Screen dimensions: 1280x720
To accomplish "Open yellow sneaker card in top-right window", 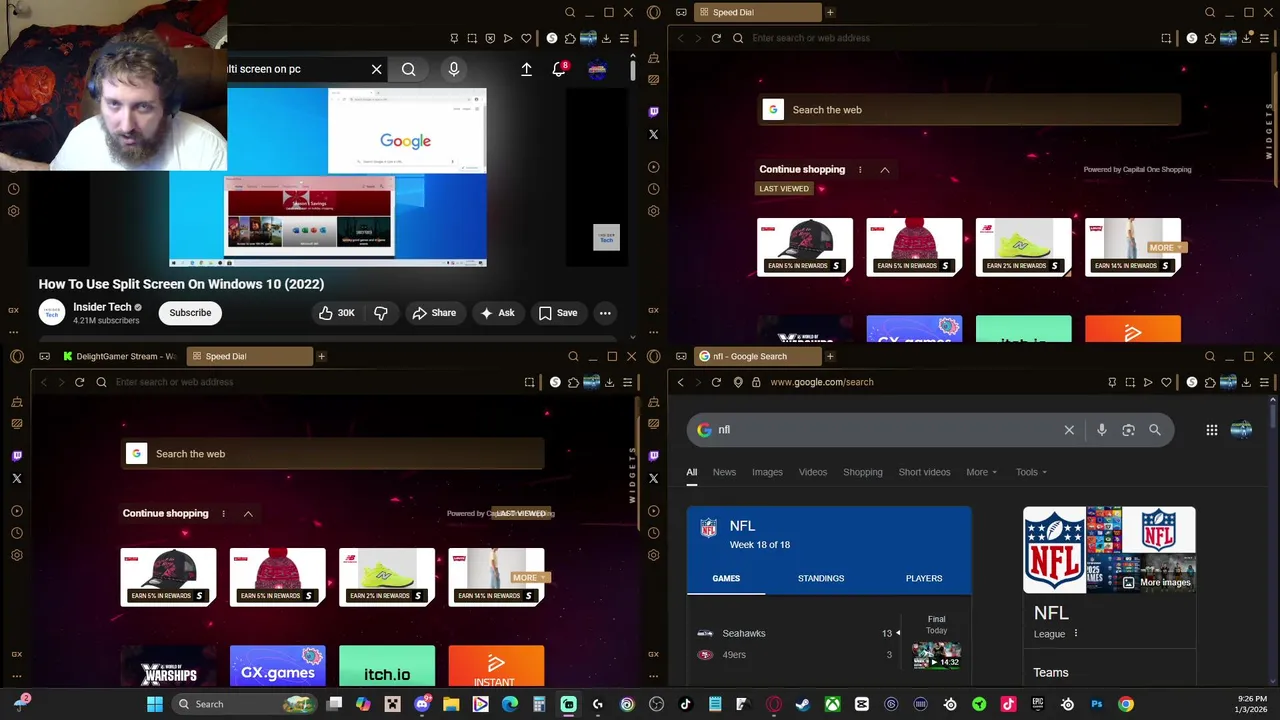I will click(1023, 247).
